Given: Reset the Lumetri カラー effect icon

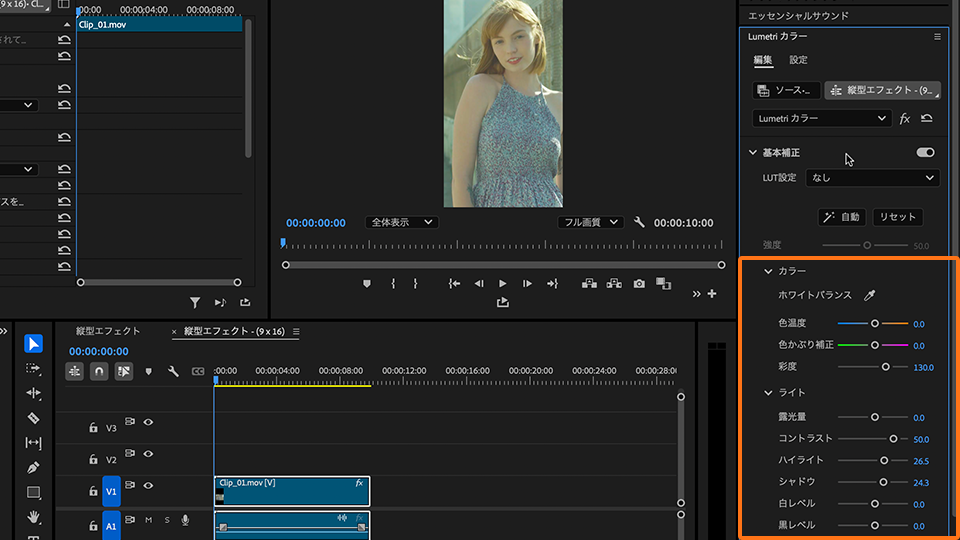Looking at the screenshot, I should coord(927,118).
